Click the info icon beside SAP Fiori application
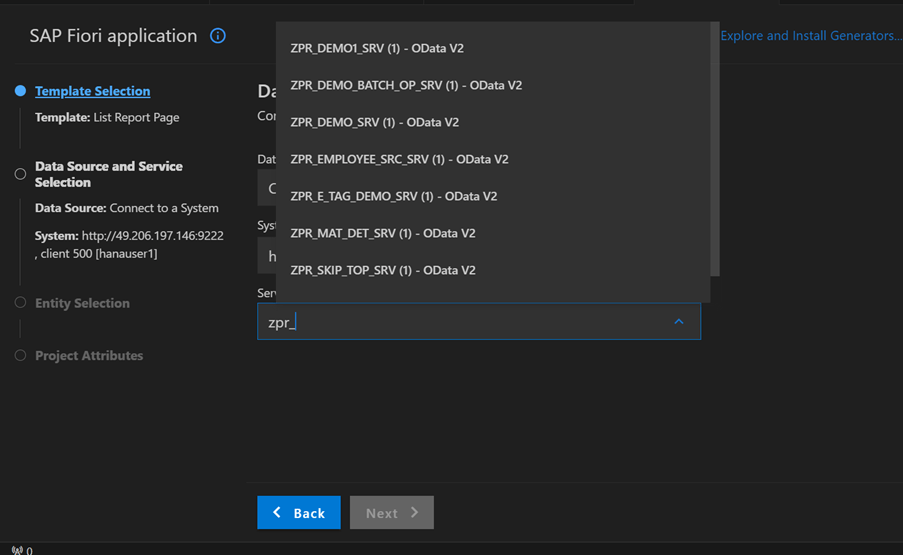 (218, 36)
